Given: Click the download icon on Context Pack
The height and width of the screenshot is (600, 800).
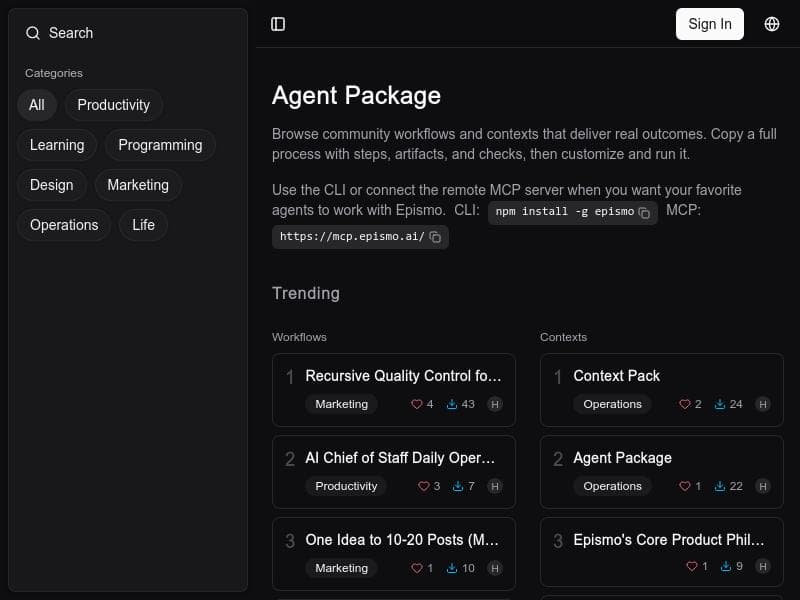Looking at the screenshot, I should pos(720,404).
